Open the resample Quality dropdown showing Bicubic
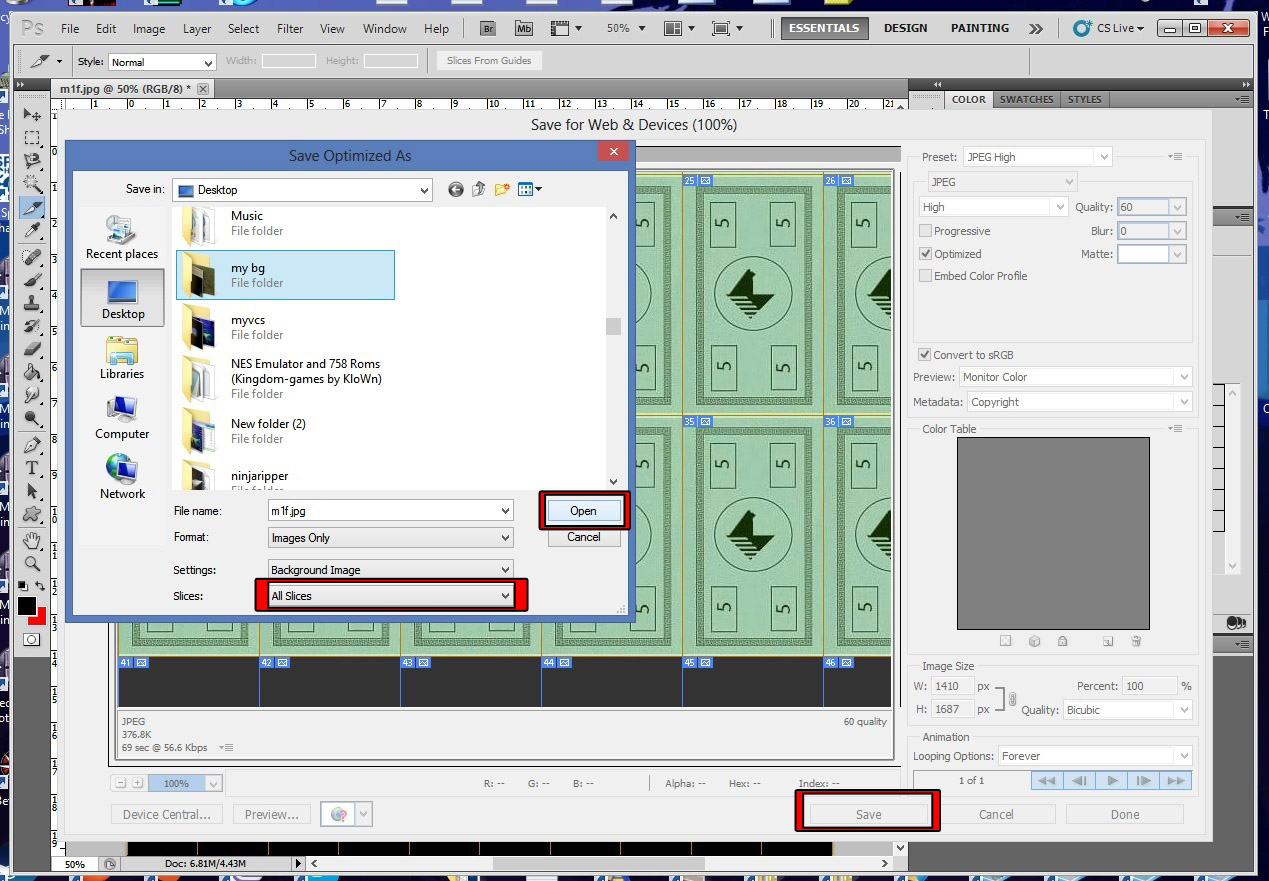 (x=1127, y=710)
